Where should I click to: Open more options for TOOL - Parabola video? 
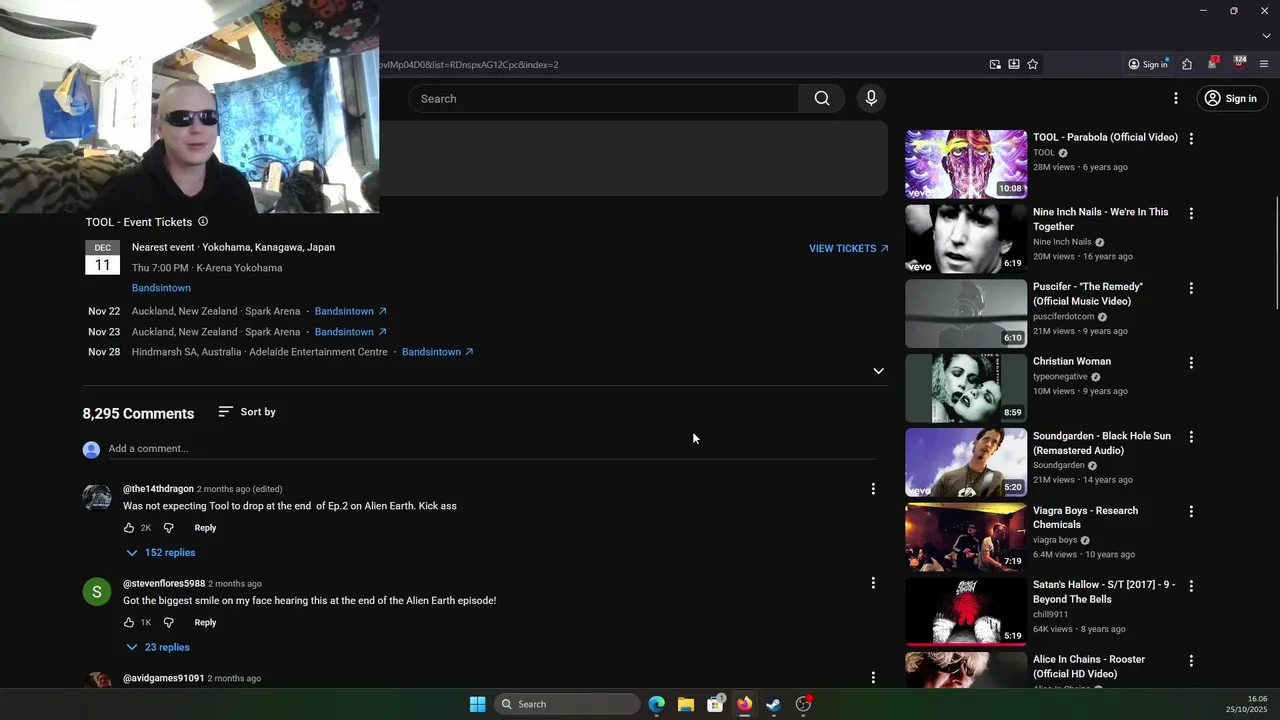[x=1191, y=139]
